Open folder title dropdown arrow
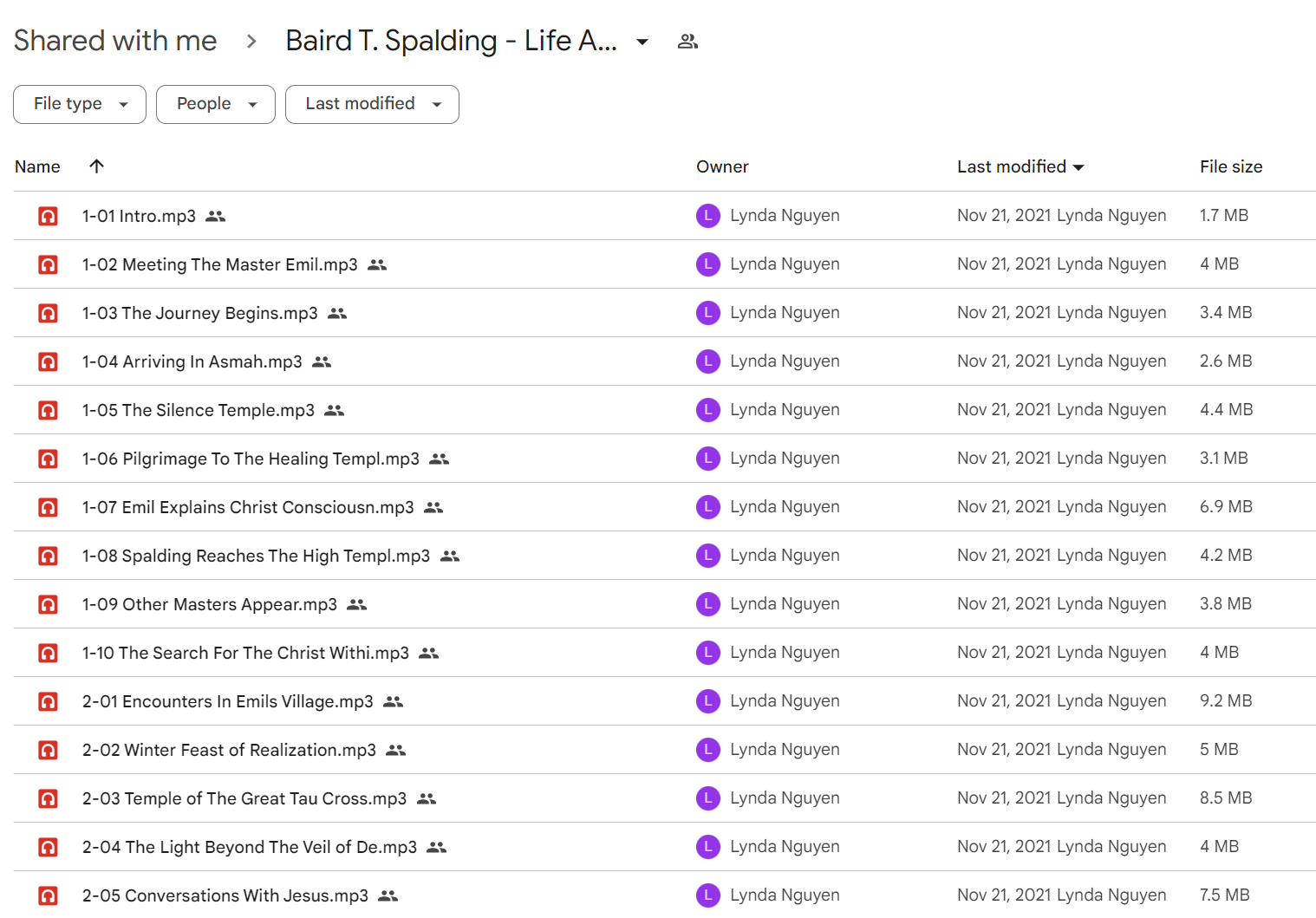Image resolution: width=1316 pixels, height=918 pixels. (642, 42)
